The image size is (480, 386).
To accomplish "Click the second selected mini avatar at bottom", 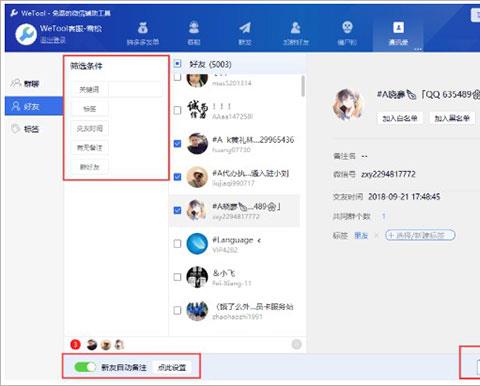I will point(106,345).
